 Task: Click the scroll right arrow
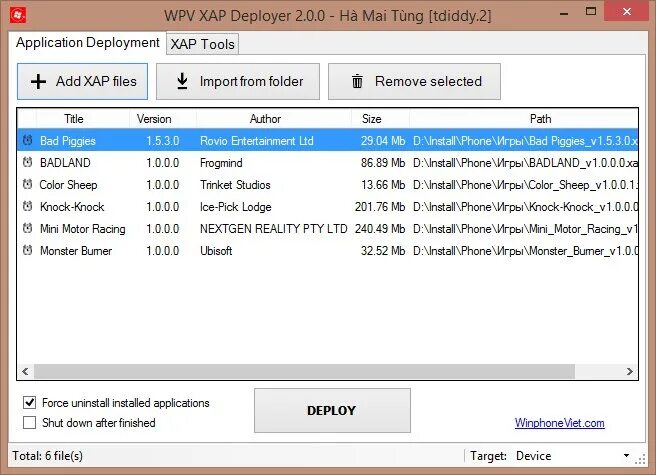630,371
